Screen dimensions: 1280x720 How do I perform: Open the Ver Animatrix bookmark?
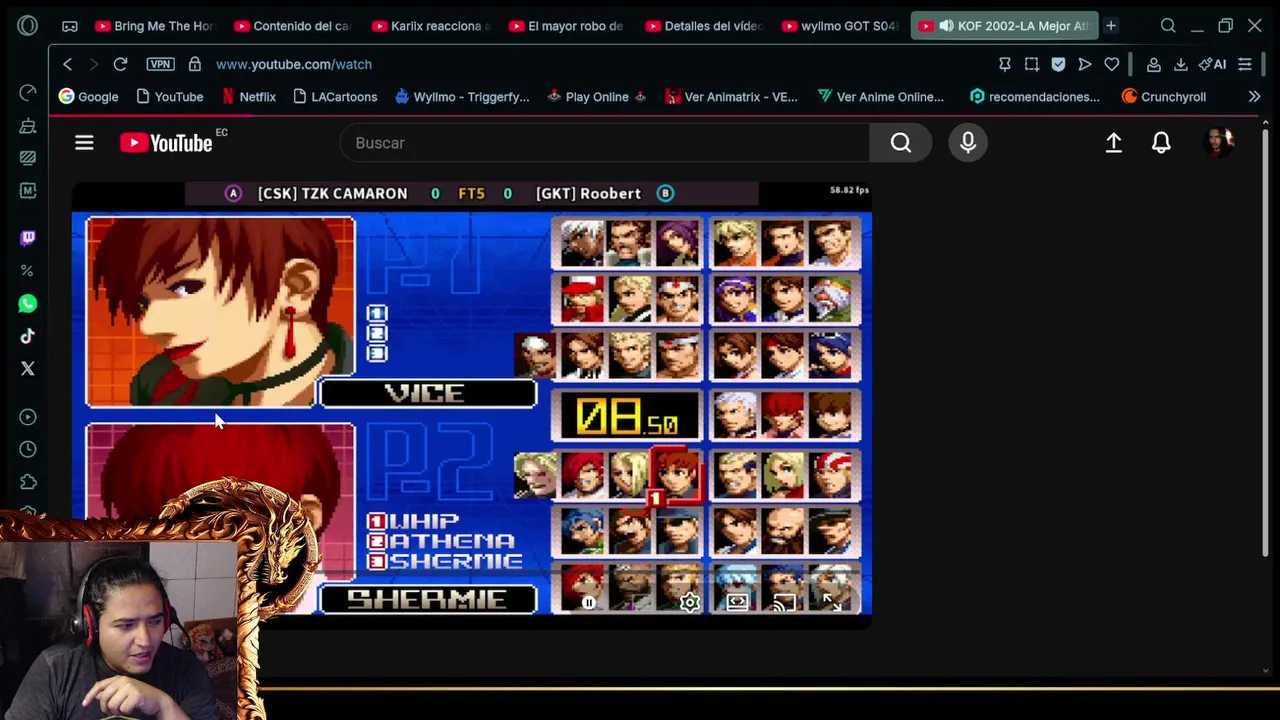tap(731, 97)
